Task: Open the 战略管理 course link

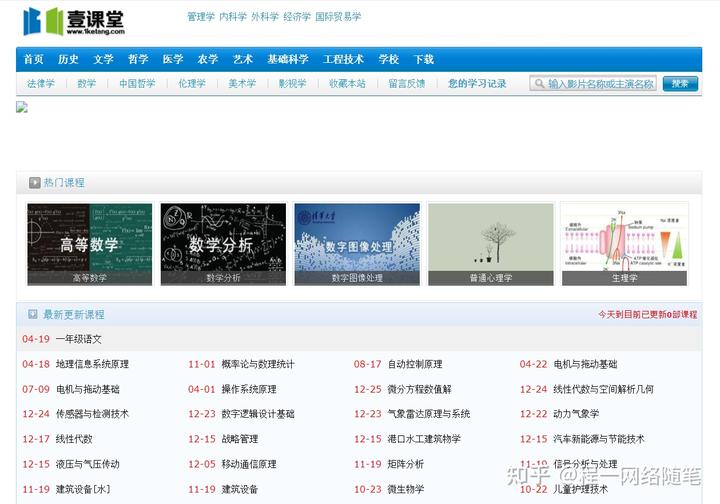Action: 240,439
